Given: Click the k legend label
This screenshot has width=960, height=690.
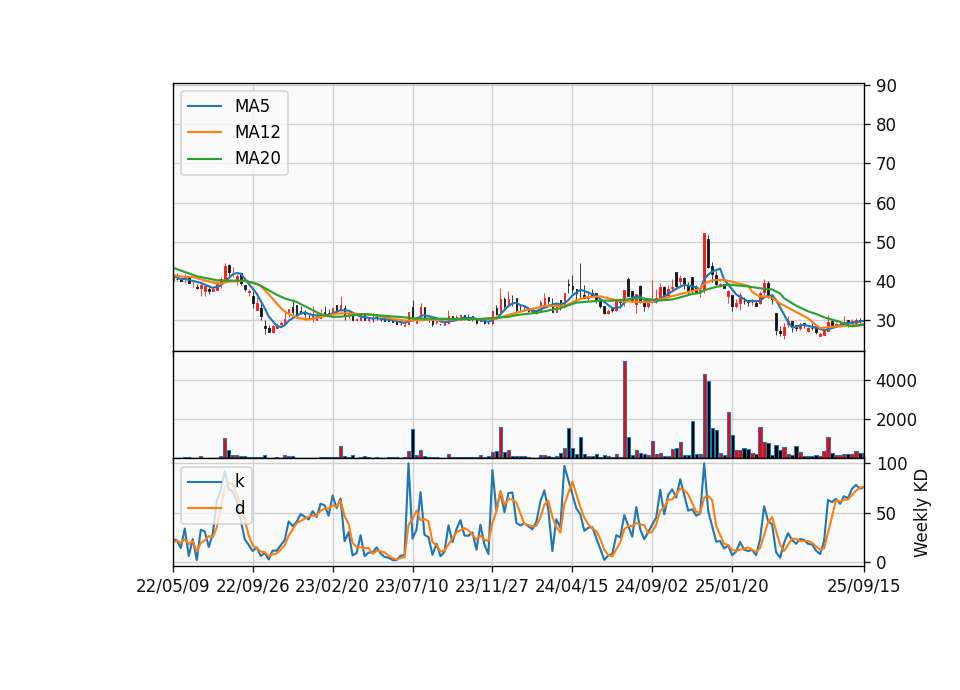Looking at the screenshot, I should (239, 481).
